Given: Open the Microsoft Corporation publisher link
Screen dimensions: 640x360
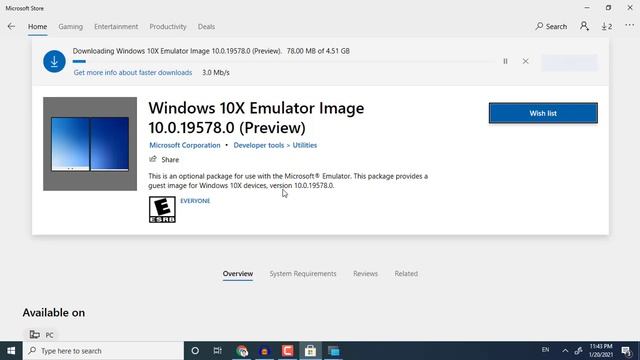Looking at the screenshot, I should pos(184,145).
